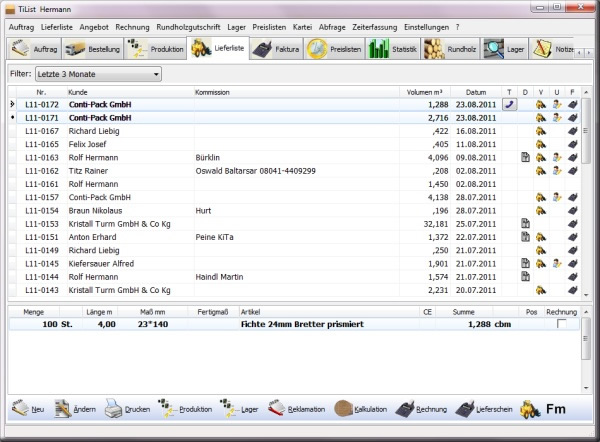Click the user icon in row L11-0145
Viewport: 600px width, 442px height.
click(557, 263)
